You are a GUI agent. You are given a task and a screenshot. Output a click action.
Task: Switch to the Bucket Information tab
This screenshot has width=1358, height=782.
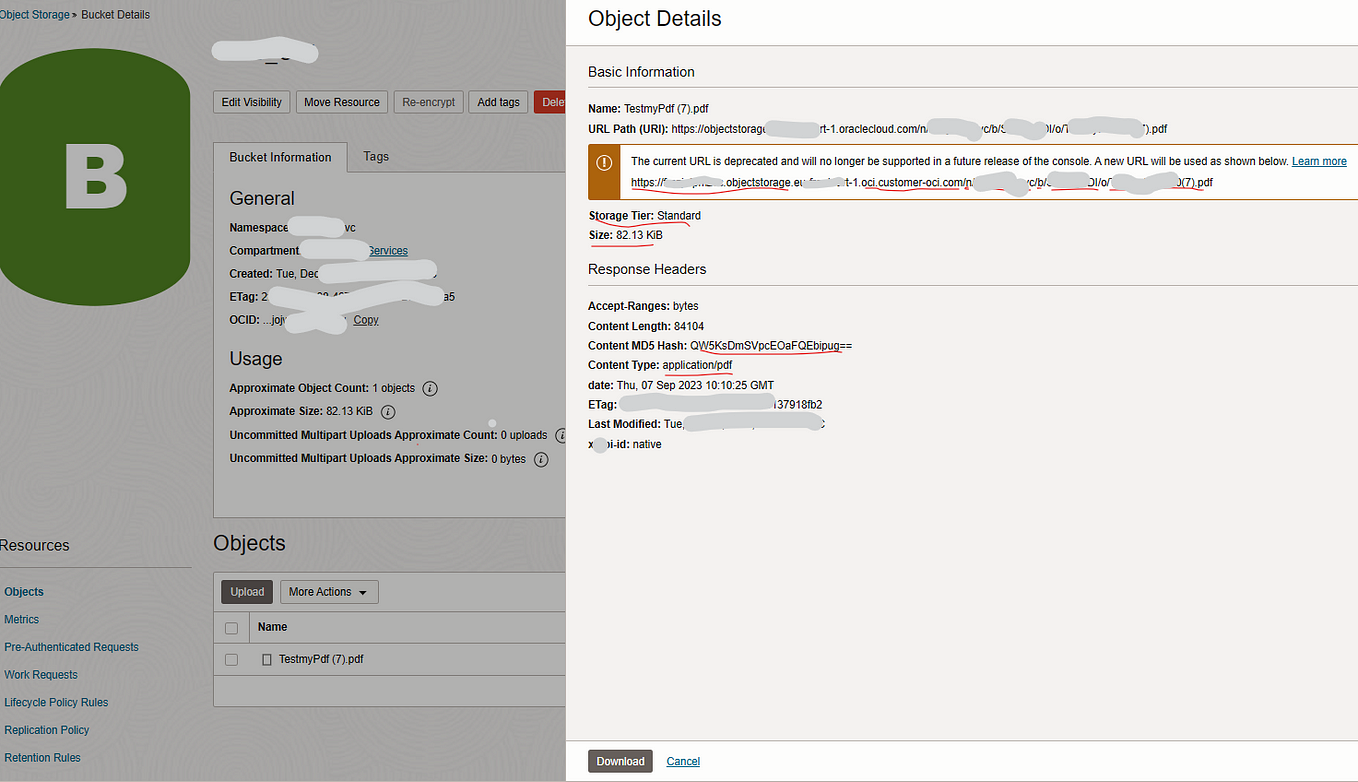click(280, 157)
